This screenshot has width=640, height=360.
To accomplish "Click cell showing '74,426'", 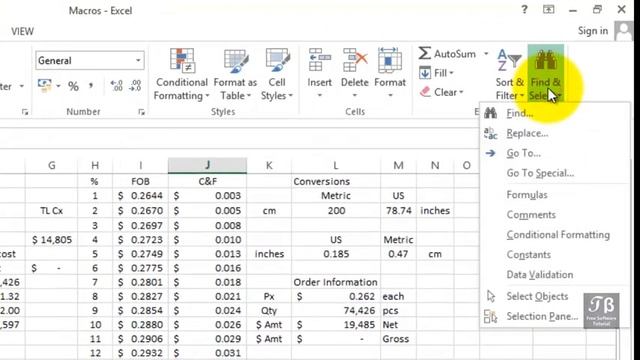I will tap(336, 311).
